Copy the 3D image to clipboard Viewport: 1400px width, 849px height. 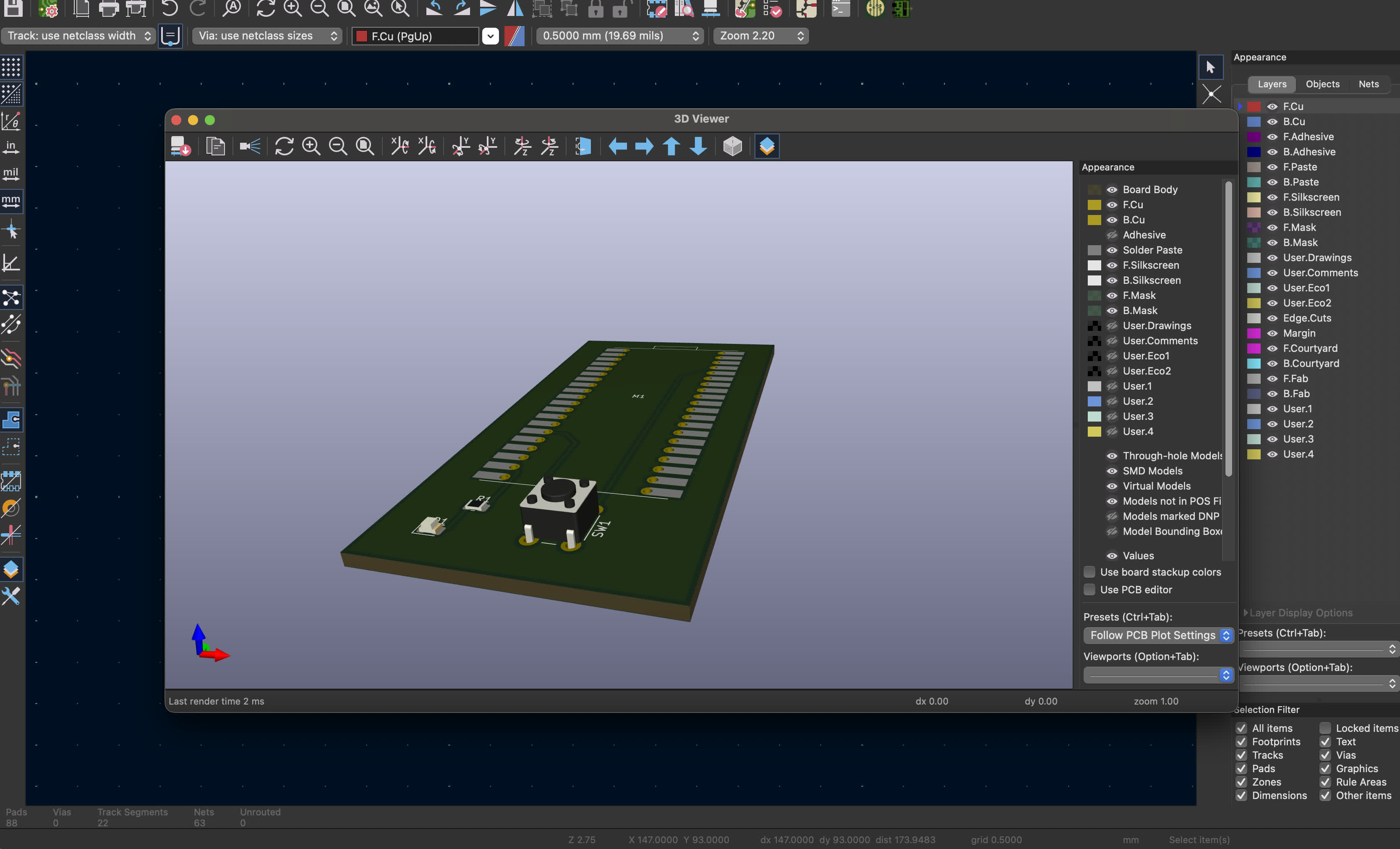coord(216,146)
